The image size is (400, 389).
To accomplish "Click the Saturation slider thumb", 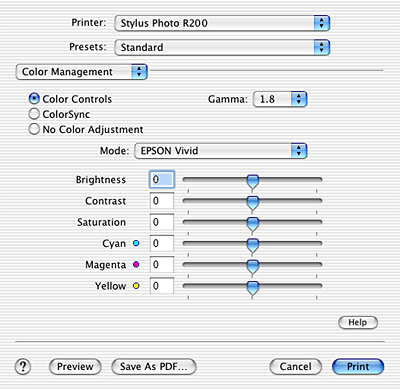I will coord(253,225).
